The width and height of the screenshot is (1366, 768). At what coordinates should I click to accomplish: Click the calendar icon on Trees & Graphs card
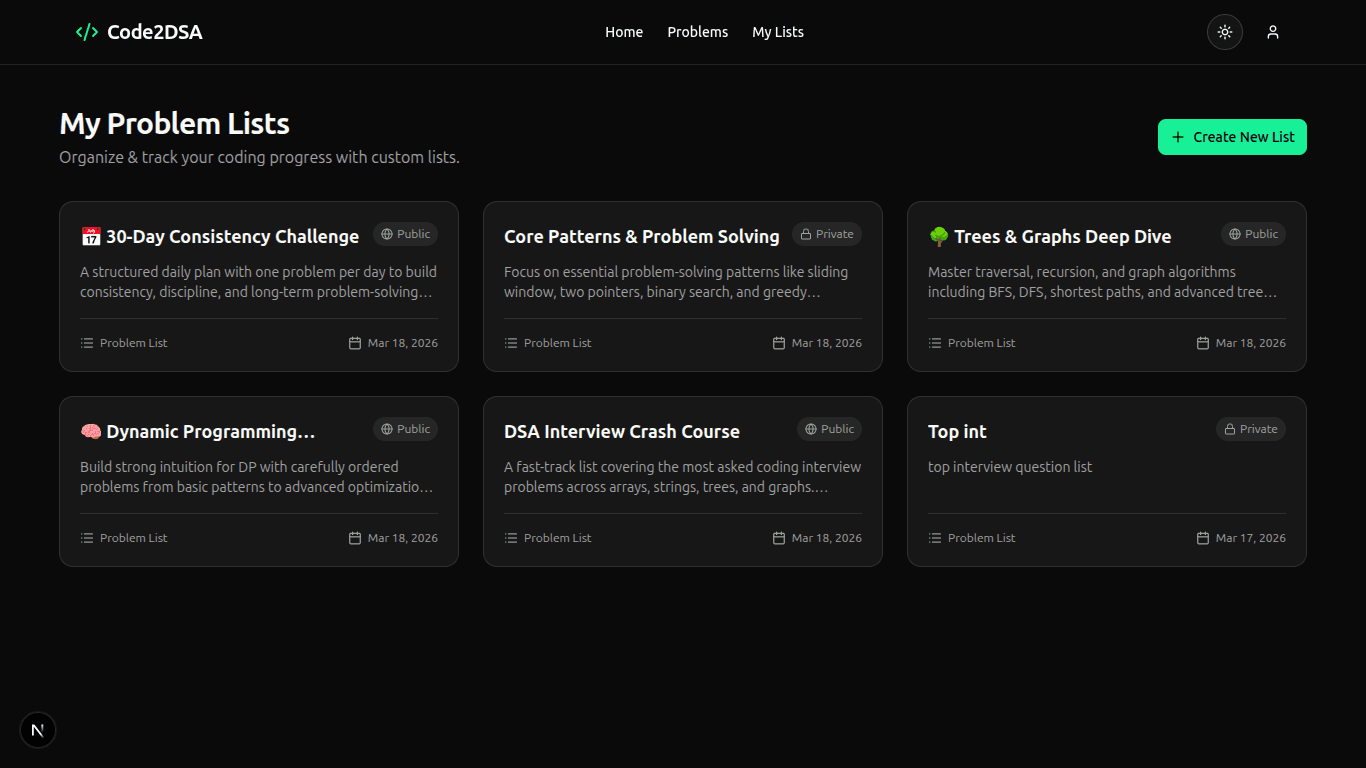pos(1203,343)
